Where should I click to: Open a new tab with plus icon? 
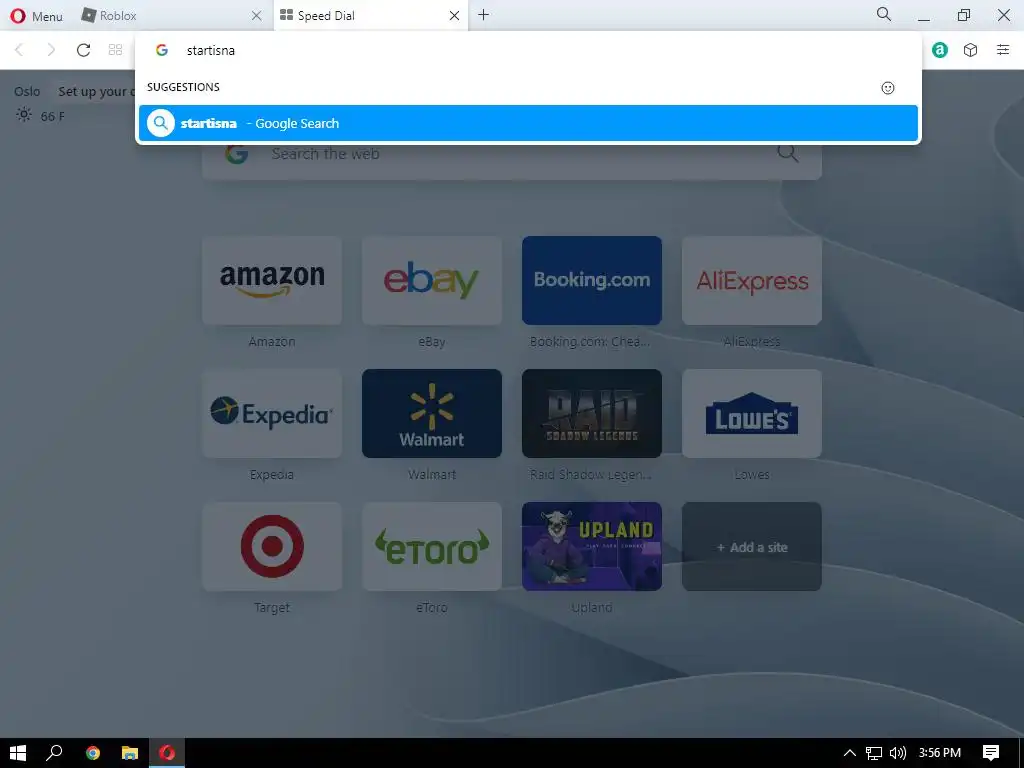coord(483,15)
